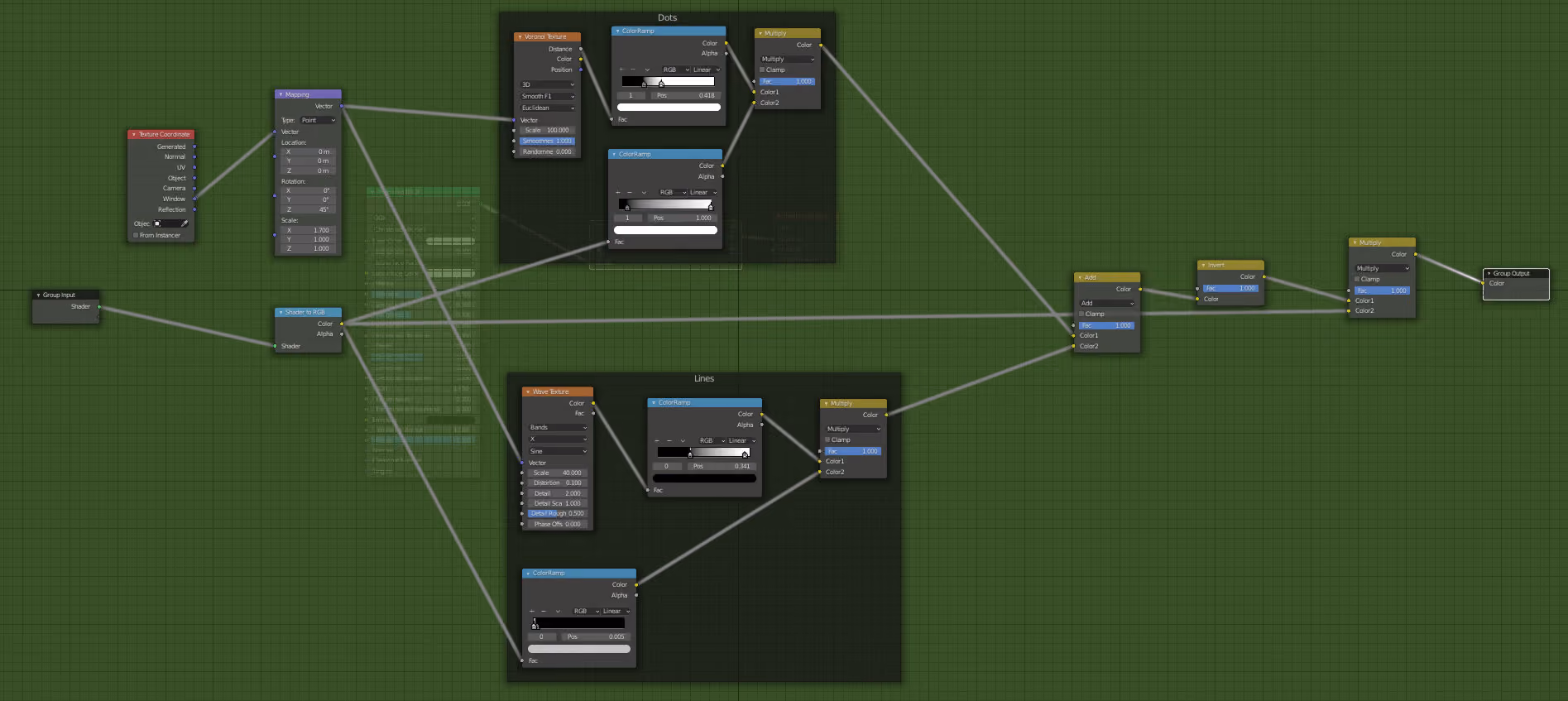The image size is (1568, 701).
Task: Click the Dots frame label
Action: point(667,17)
